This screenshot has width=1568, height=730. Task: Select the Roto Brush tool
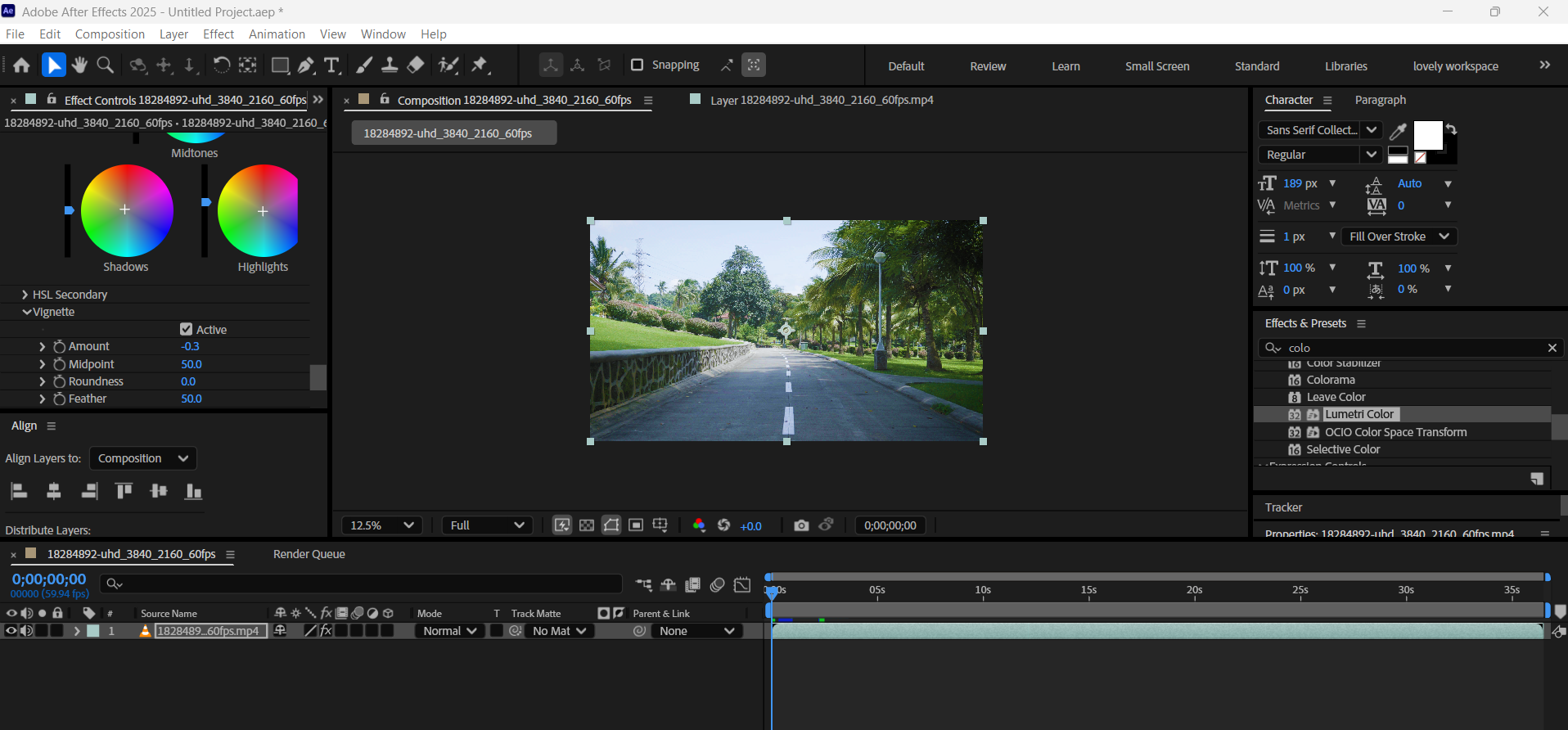coord(448,65)
